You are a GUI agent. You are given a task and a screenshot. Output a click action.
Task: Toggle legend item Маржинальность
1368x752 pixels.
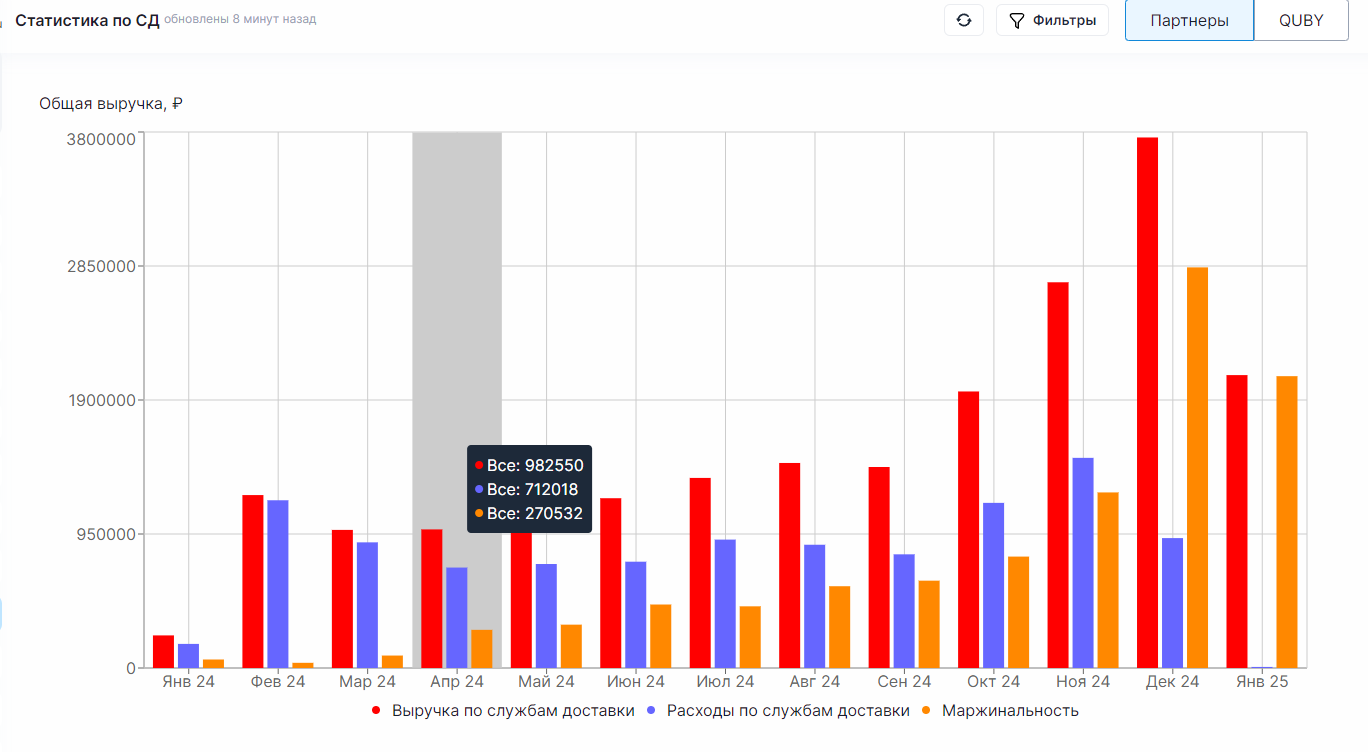[999, 711]
